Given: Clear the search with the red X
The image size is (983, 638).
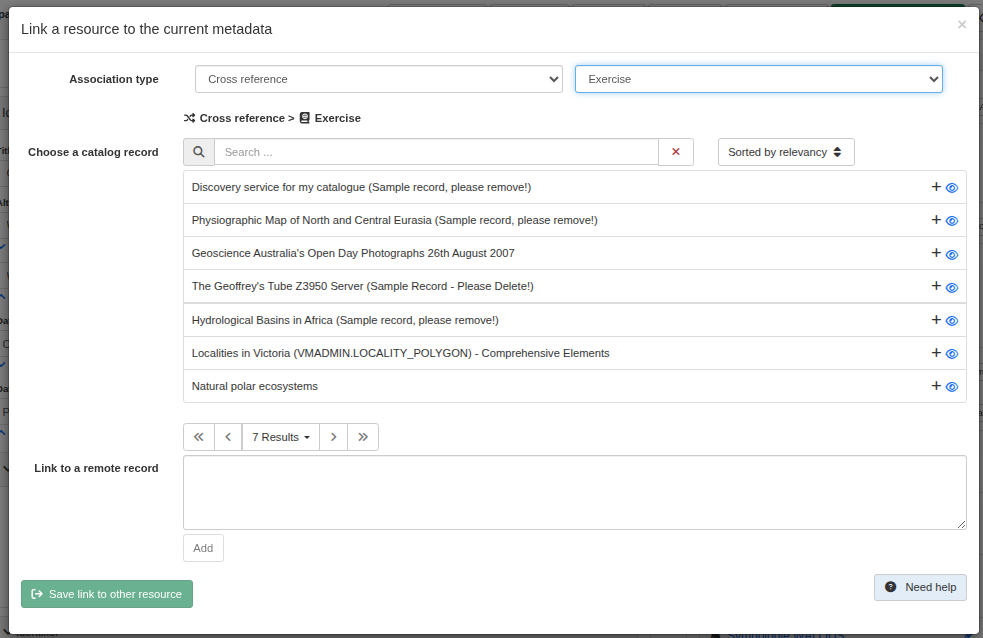Looking at the screenshot, I should (676, 152).
